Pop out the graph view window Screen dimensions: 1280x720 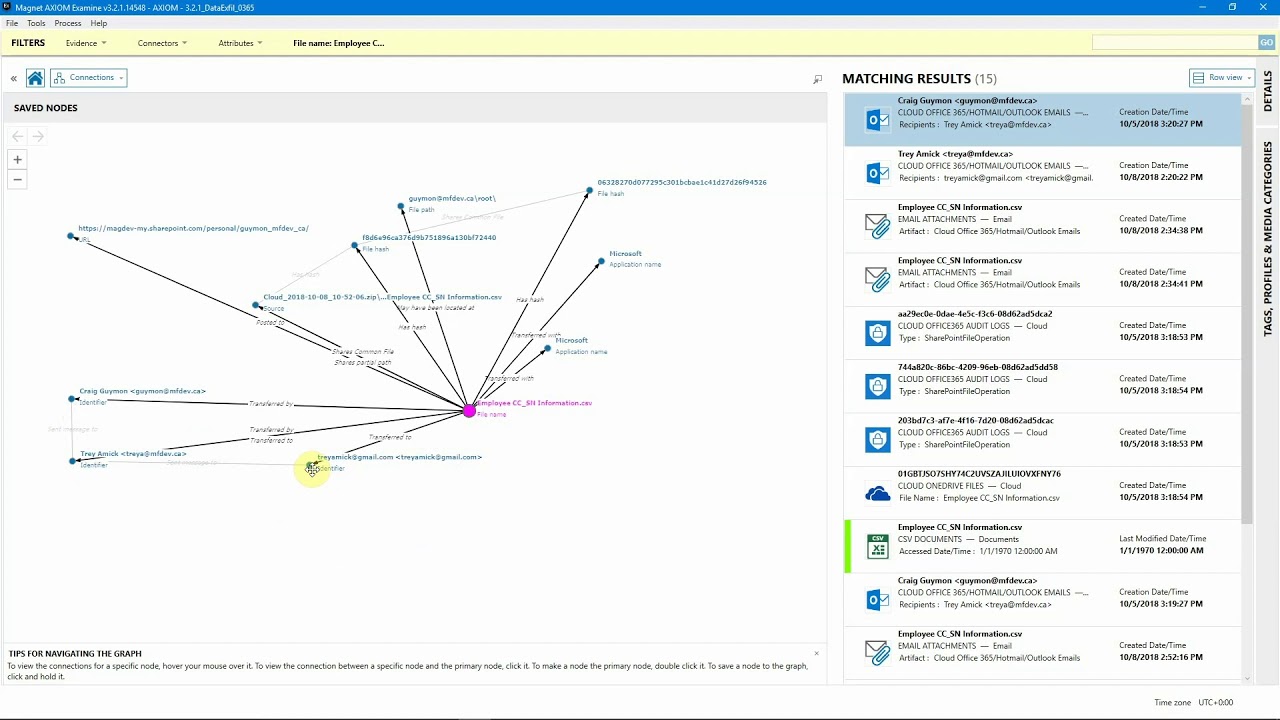[817, 79]
